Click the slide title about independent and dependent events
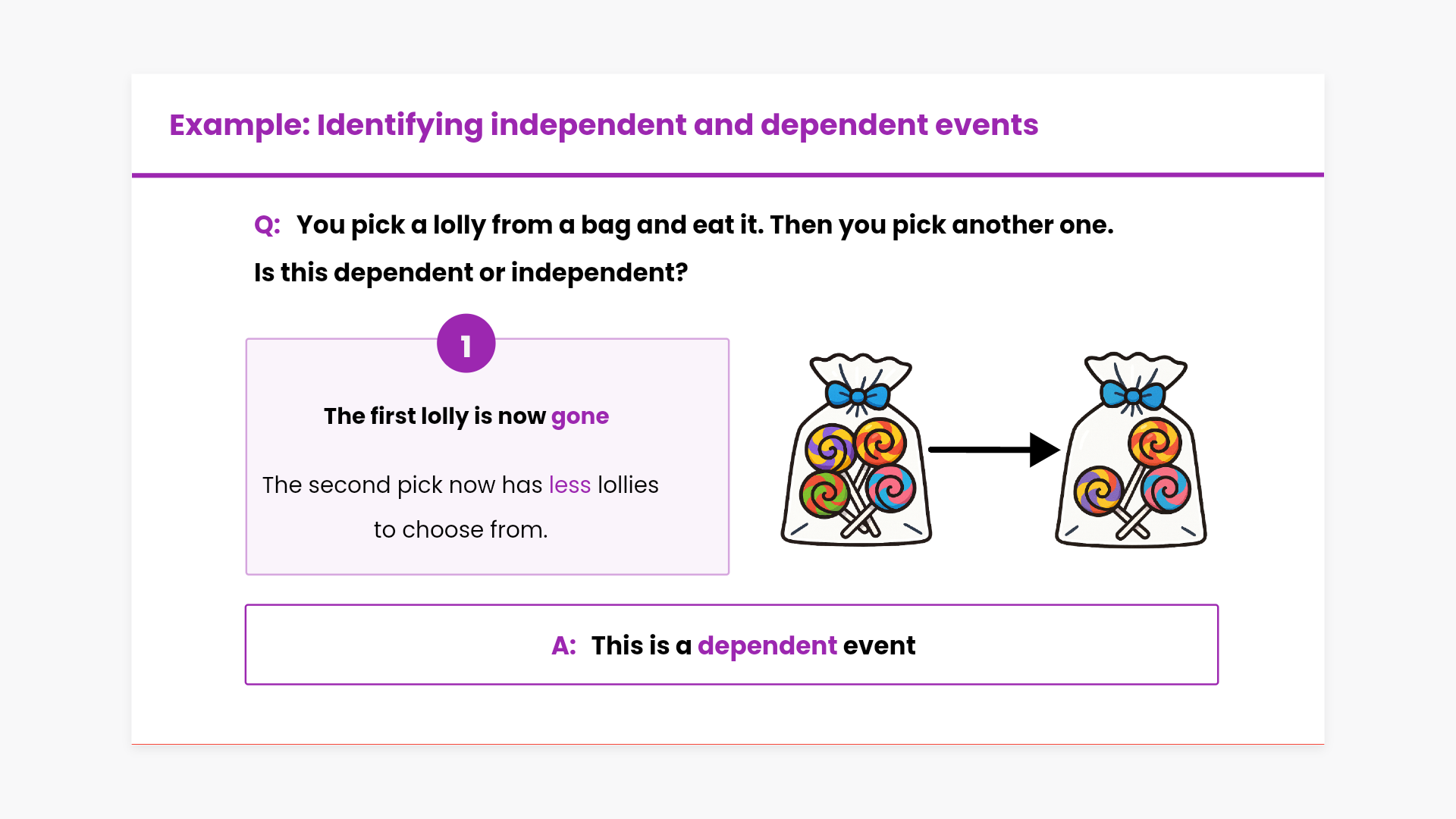Image resolution: width=1456 pixels, height=819 pixels. click(604, 125)
